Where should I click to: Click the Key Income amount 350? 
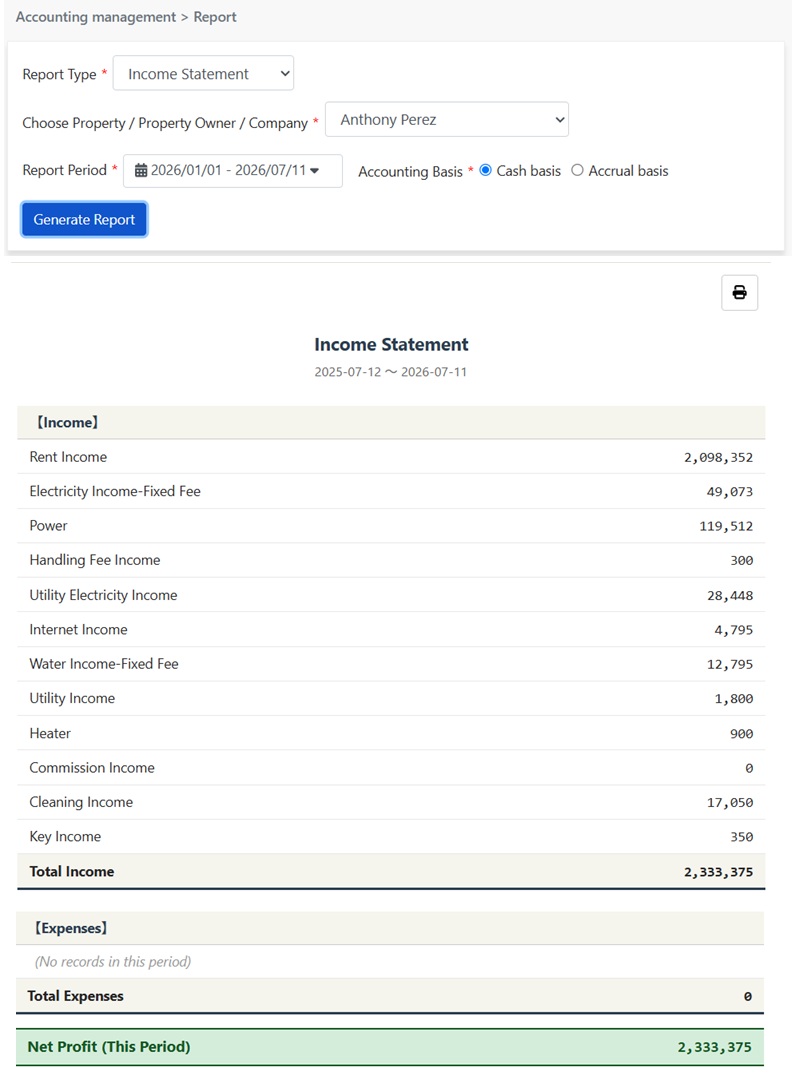pos(742,837)
